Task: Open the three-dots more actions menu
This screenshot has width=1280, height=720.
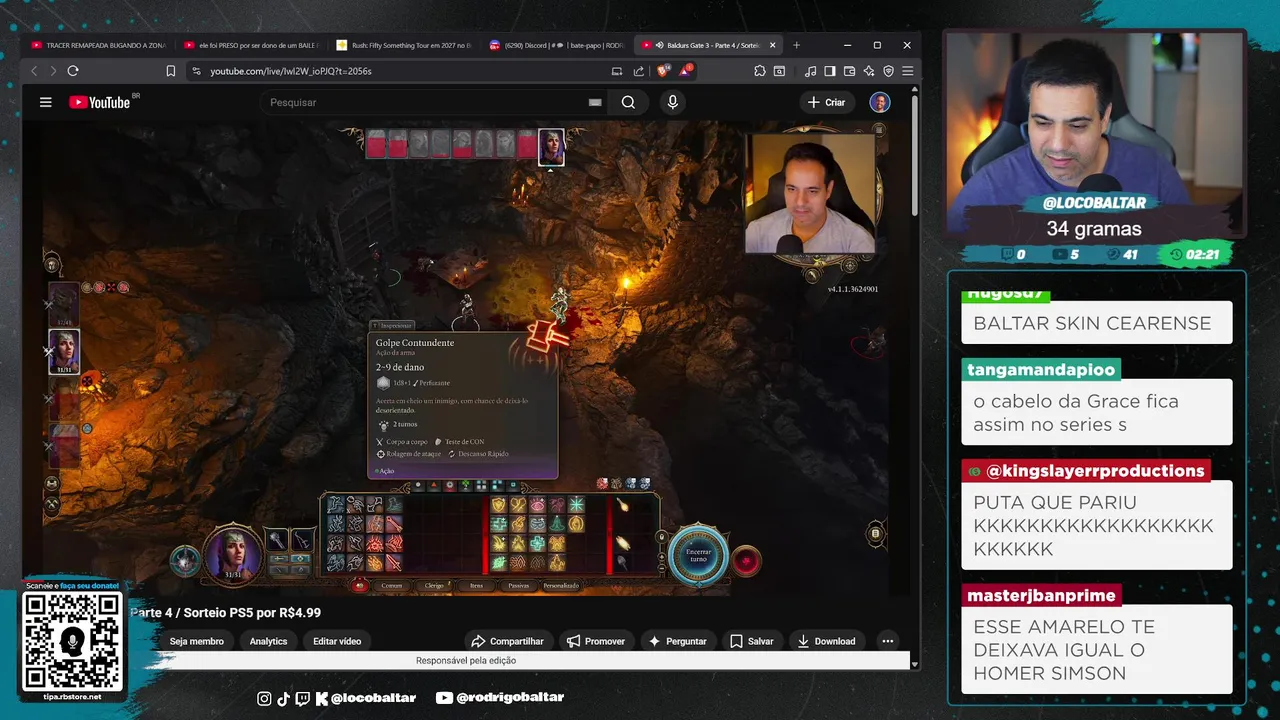Action: pyautogui.click(x=887, y=641)
